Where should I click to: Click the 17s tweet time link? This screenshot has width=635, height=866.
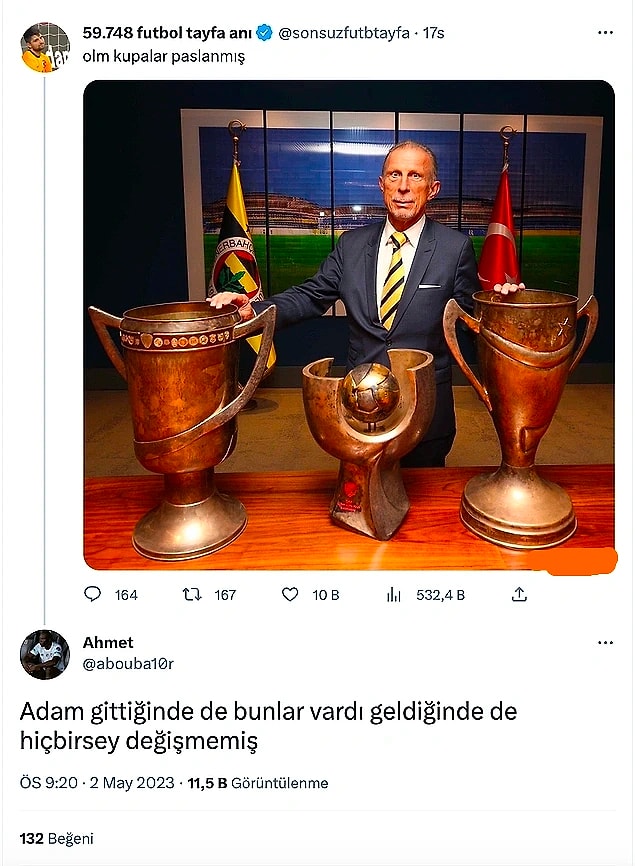point(433,33)
